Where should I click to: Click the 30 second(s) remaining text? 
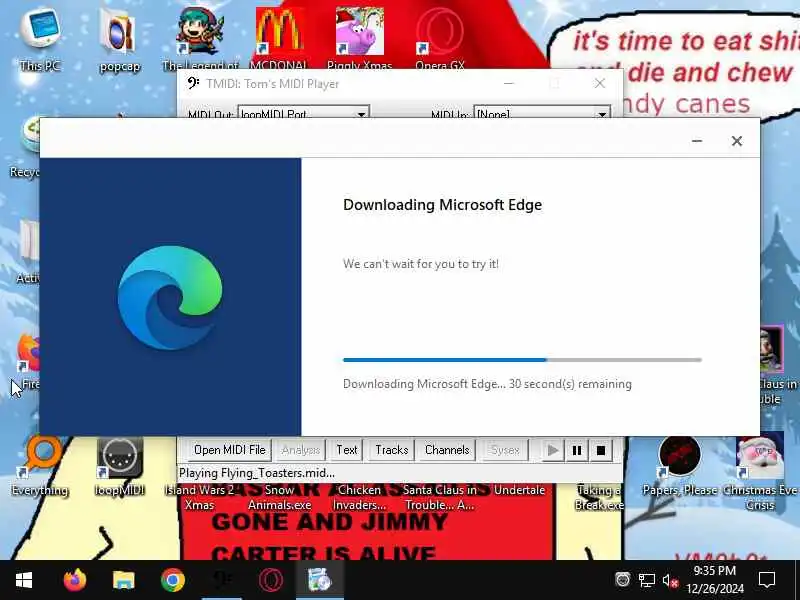click(570, 384)
